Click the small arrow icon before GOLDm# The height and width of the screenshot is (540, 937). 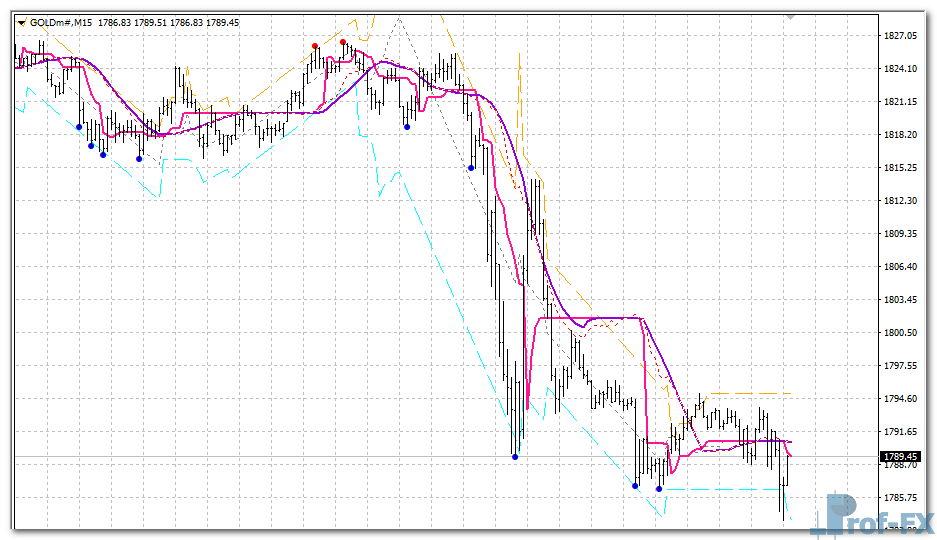tap(21, 22)
